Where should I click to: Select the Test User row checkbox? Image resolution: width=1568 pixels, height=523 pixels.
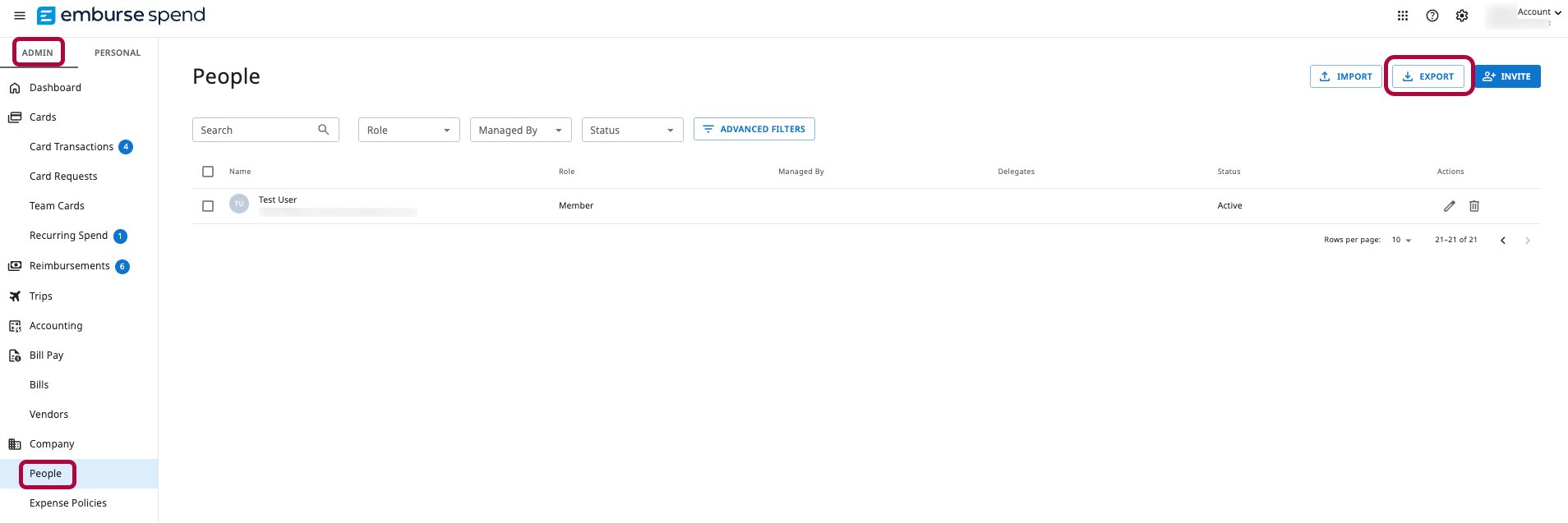(x=208, y=206)
